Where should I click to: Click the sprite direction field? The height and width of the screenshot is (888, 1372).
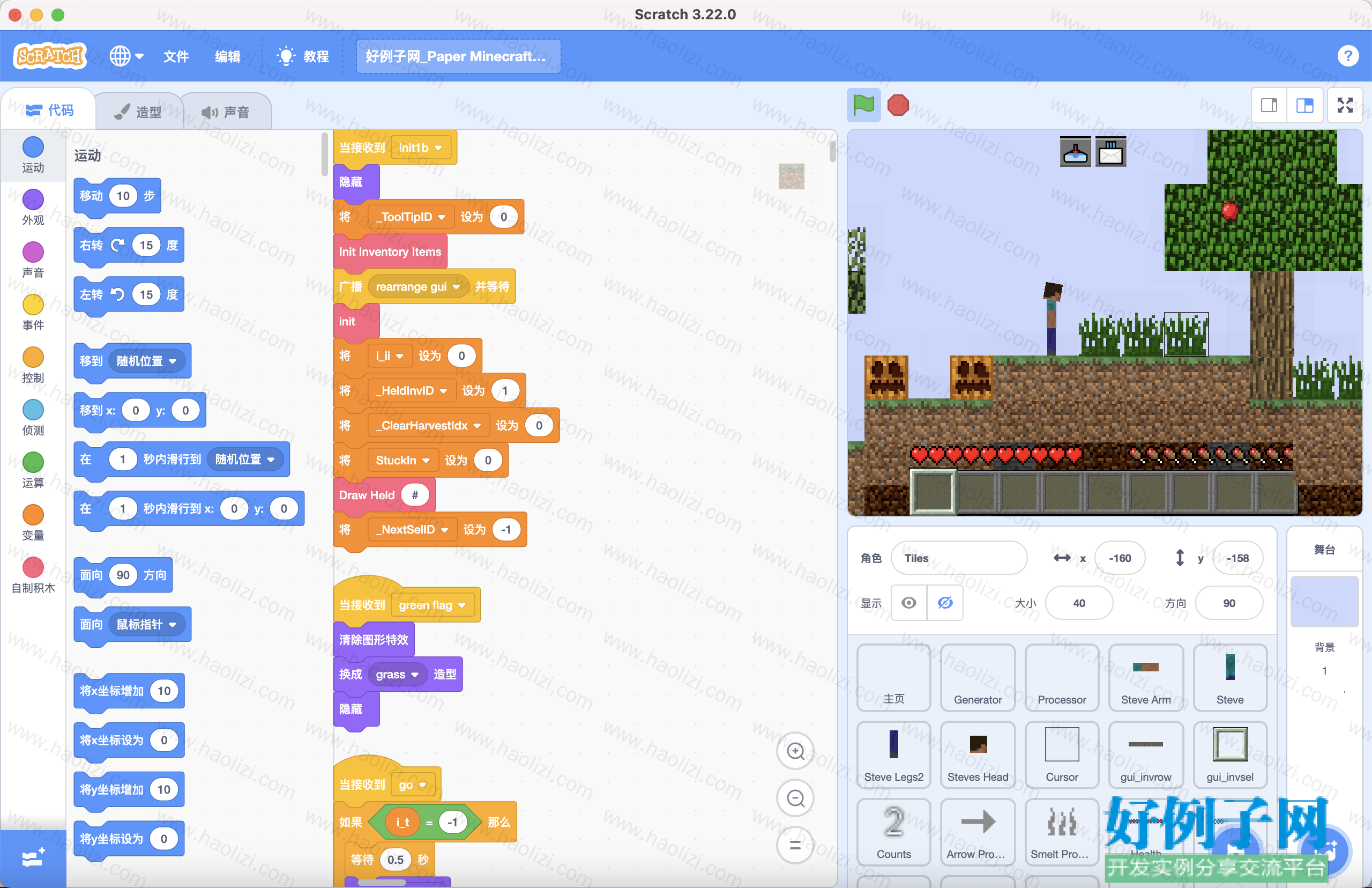[1229, 603]
